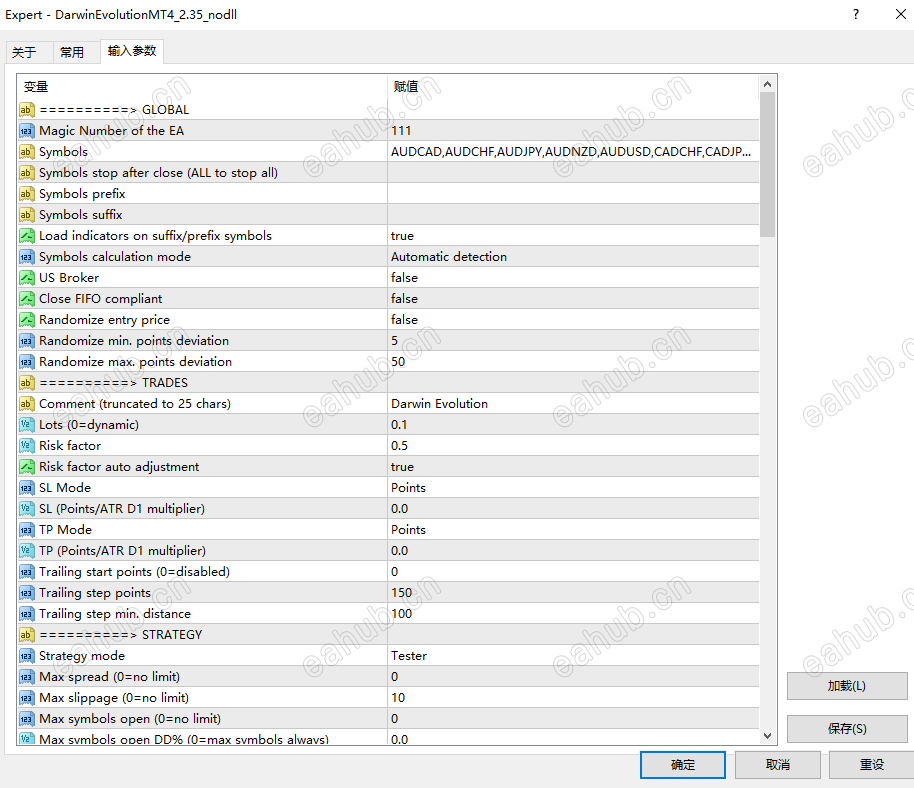The width and height of the screenshot is (914, 788).
Task: Open the TP Mode 'Points' dropdown
Action: (x=574, y=529)
